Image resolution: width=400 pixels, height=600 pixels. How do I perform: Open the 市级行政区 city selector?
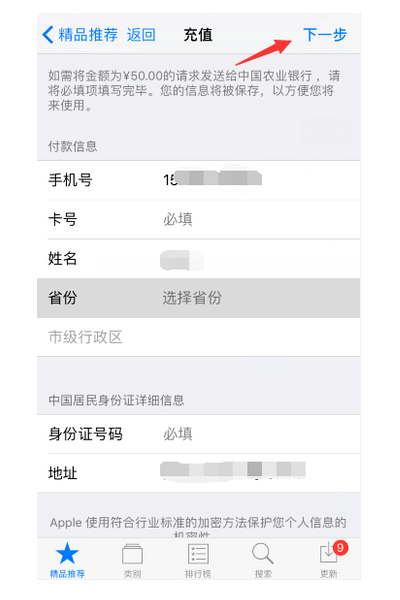198,337
